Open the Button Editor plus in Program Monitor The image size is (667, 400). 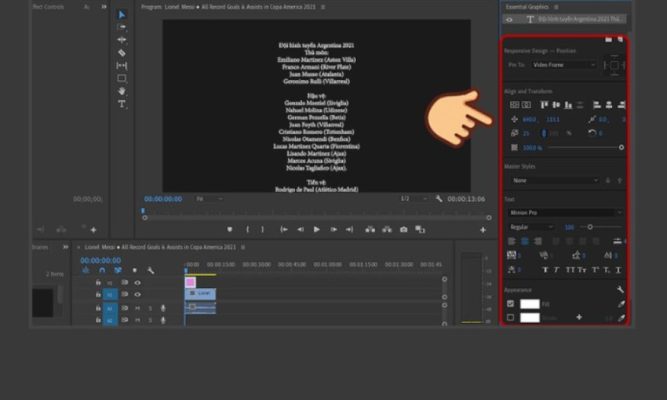(x=483, y=229)
